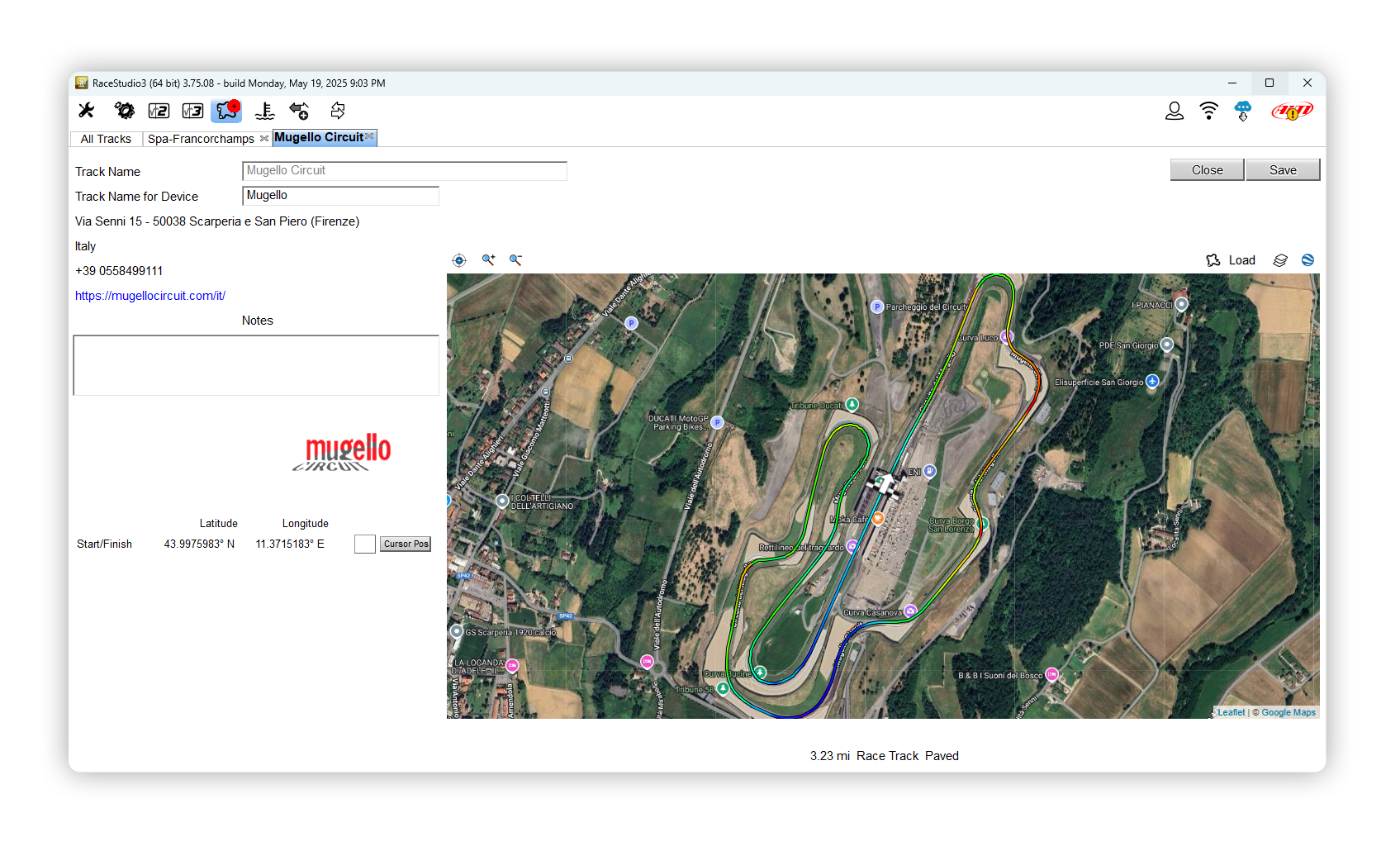Screen dimensions: 1400x851
Task: Click the Via Senni 15 address text
Action: (217, 221)
